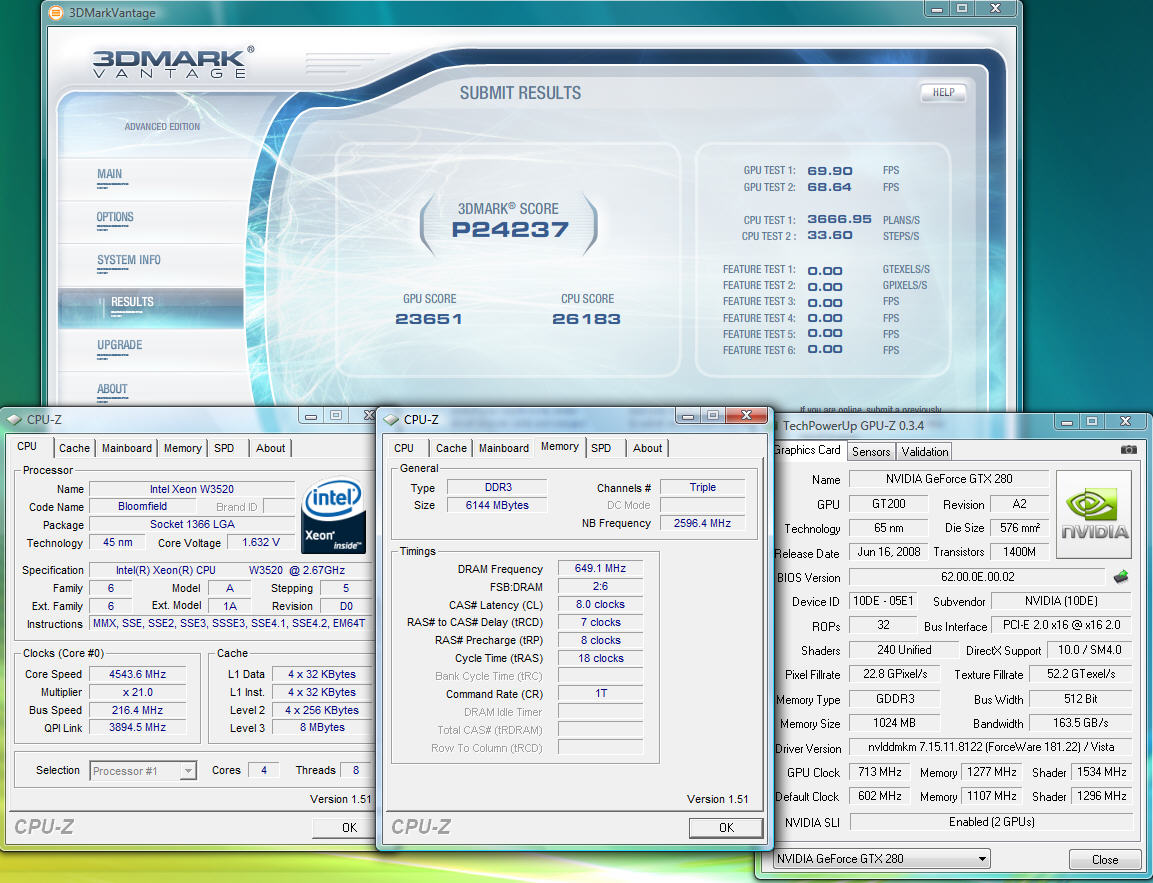Click the Intel Xeon inside logo
This screenshot has width=1153, height=883.
[334, 515]
